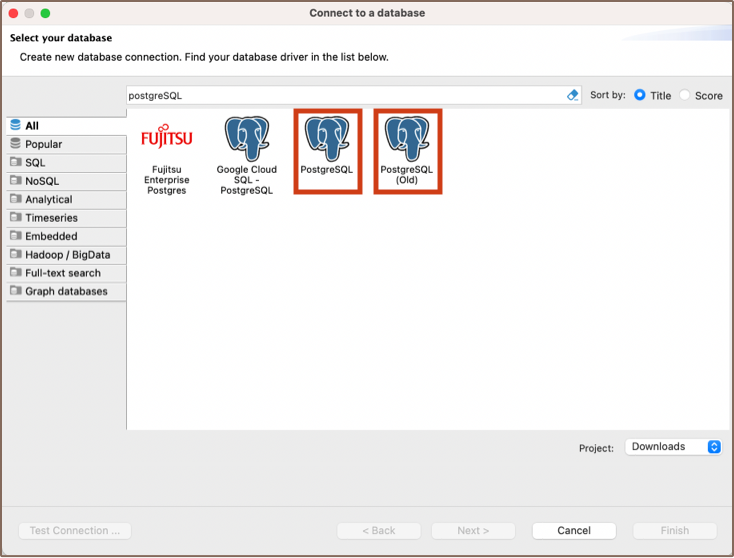Sort drivers by Title
Screen dimensions: 734x558
[x=640, y=95]
